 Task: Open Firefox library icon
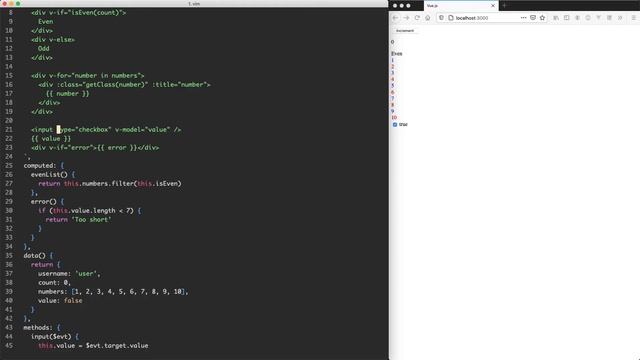pos(556,18)
